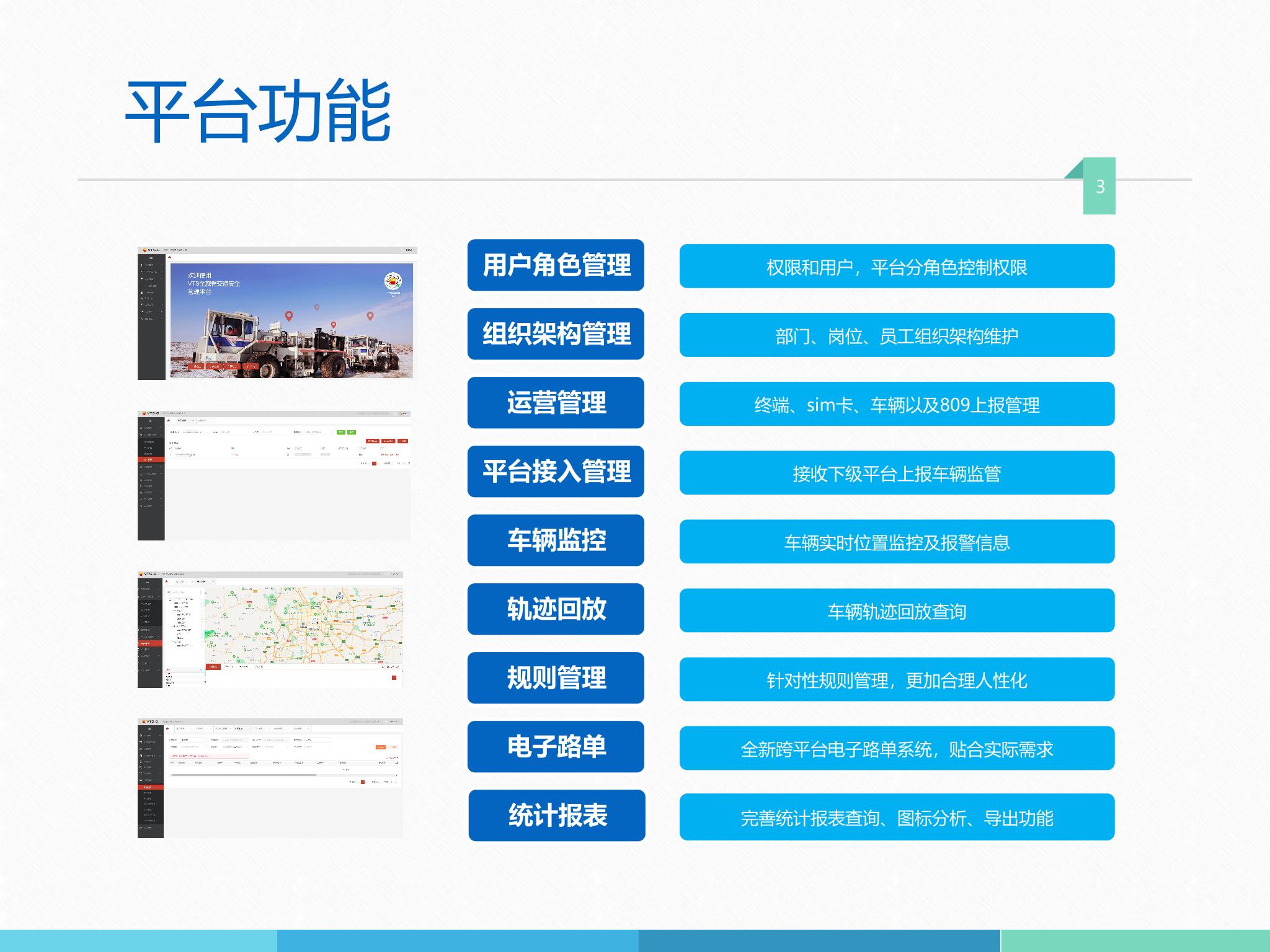The width and height of the screenshot is (1270, 952).
Task: Open the VTS welcome page screenshot thumbnail
Action: coord(277,313)
